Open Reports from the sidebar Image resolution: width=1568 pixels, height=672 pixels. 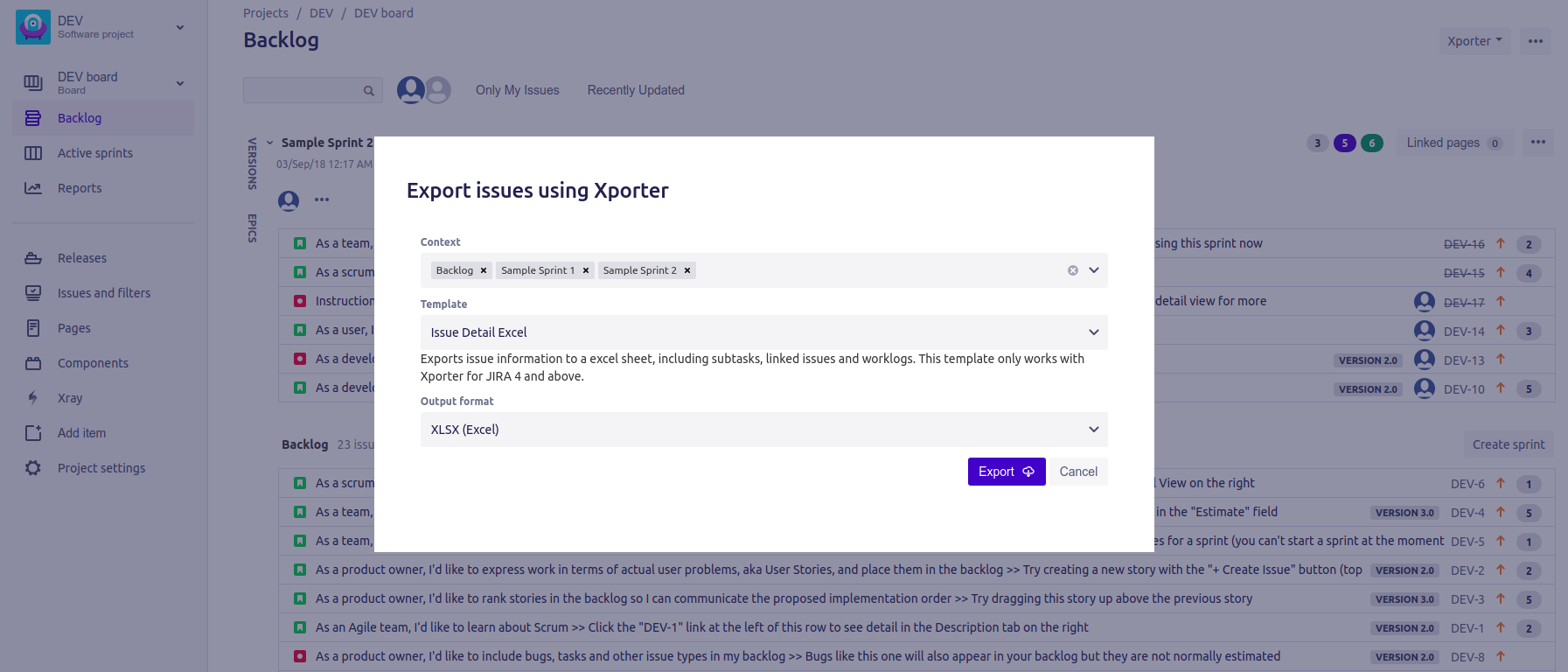[x=80, y=188]
